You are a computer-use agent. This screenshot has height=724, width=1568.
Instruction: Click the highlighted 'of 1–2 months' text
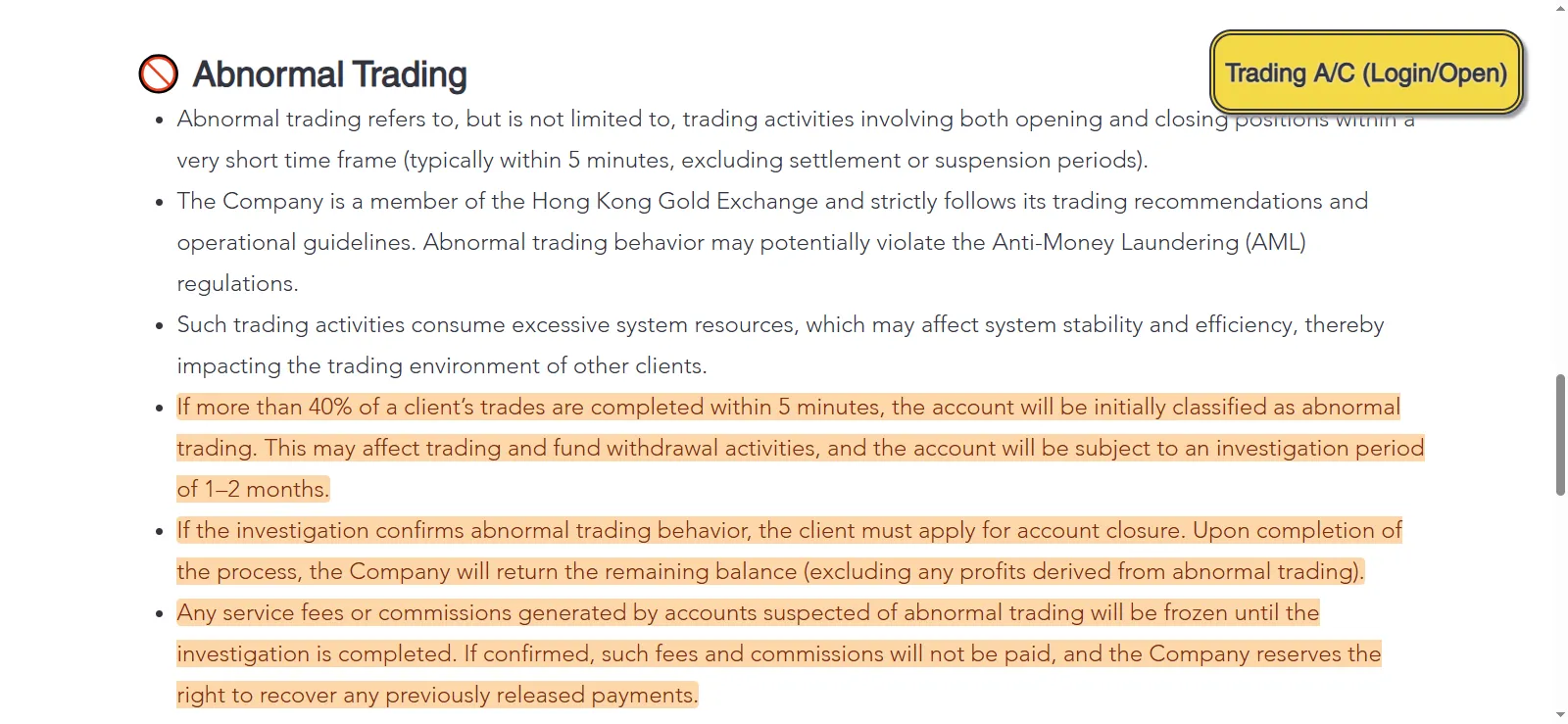[253, 489]
